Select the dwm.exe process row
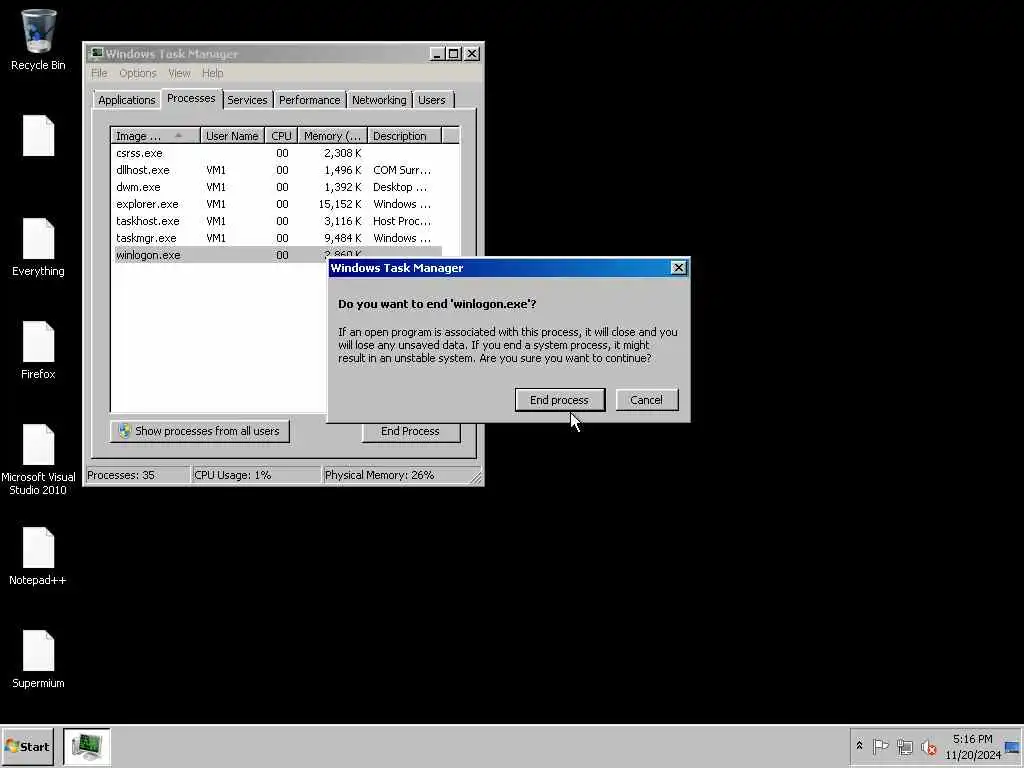The height and width of the screenshot is (768, 1024). tap(278, 187)
